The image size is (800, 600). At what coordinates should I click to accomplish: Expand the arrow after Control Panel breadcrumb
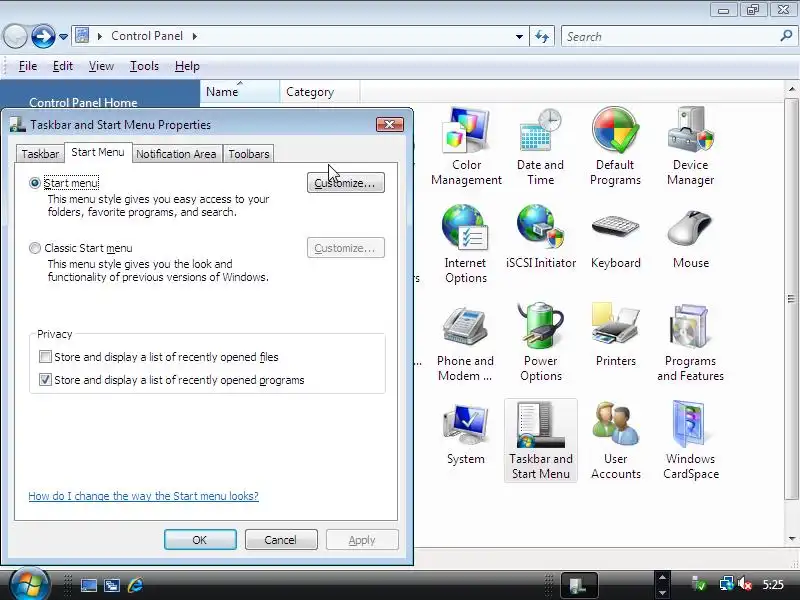195,36
